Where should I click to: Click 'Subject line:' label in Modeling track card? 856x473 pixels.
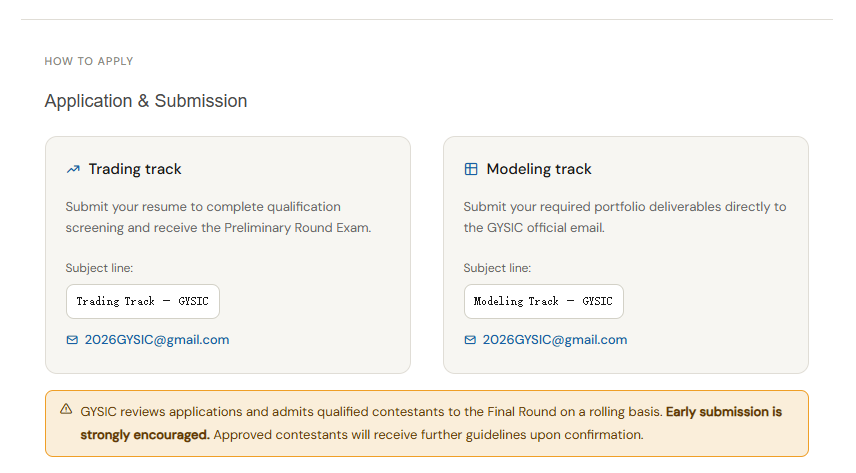pos(497,268)
